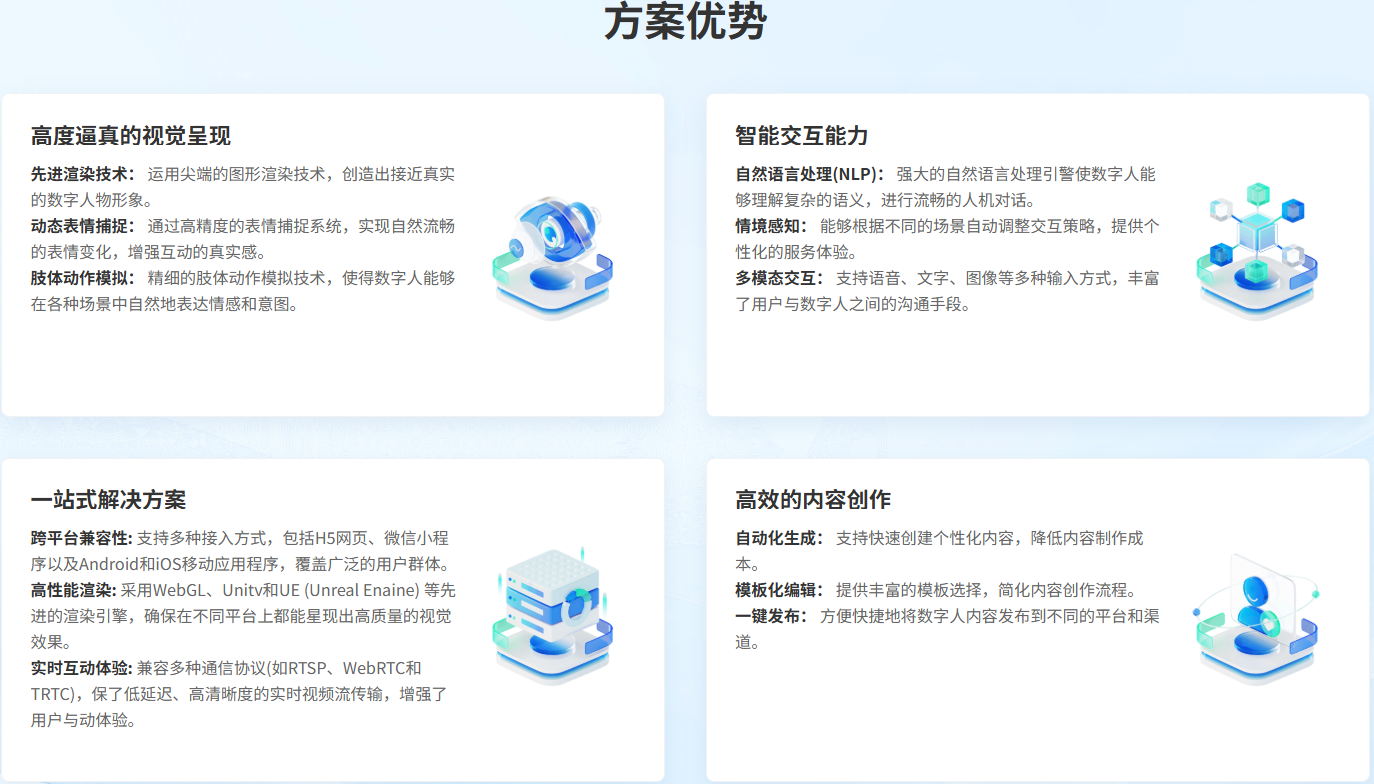Click the 自然语言处理(NLP) bold label
The image size is (1374, 784).
coord(810,174)
